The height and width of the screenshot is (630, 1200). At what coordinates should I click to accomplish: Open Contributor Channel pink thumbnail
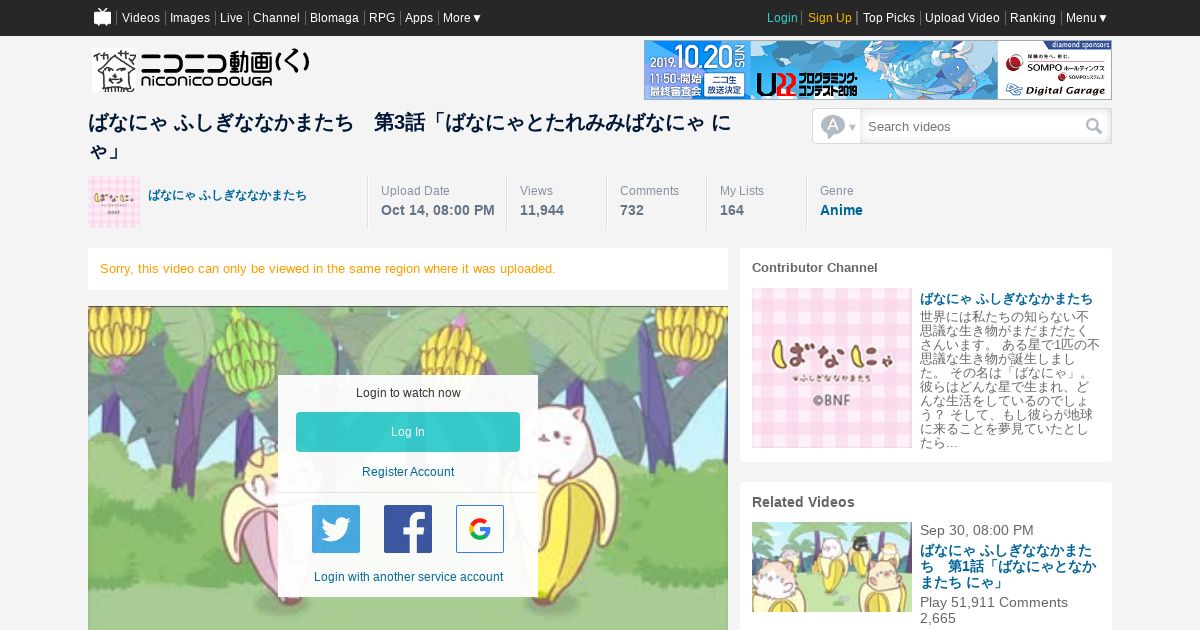click(x=832, y=368)
